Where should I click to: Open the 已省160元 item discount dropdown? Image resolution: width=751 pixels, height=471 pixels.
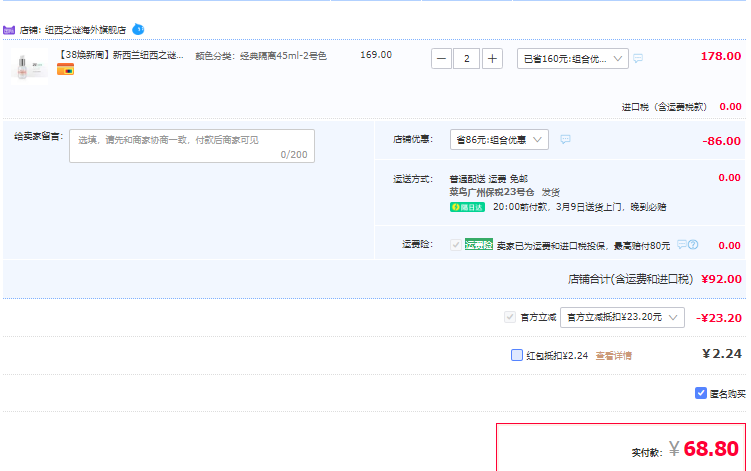click(x=572, y=59)
